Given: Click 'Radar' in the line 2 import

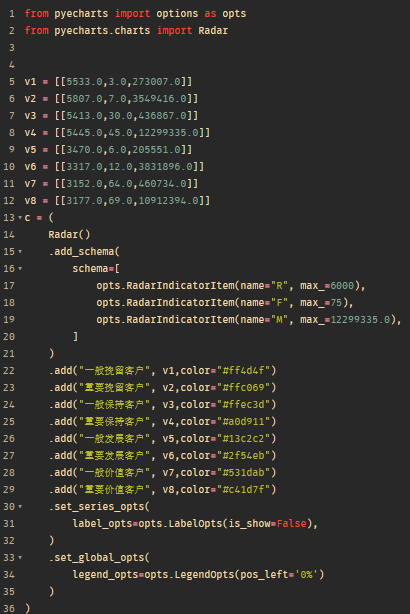Looking at the screenshot, I should pos(213,31).
